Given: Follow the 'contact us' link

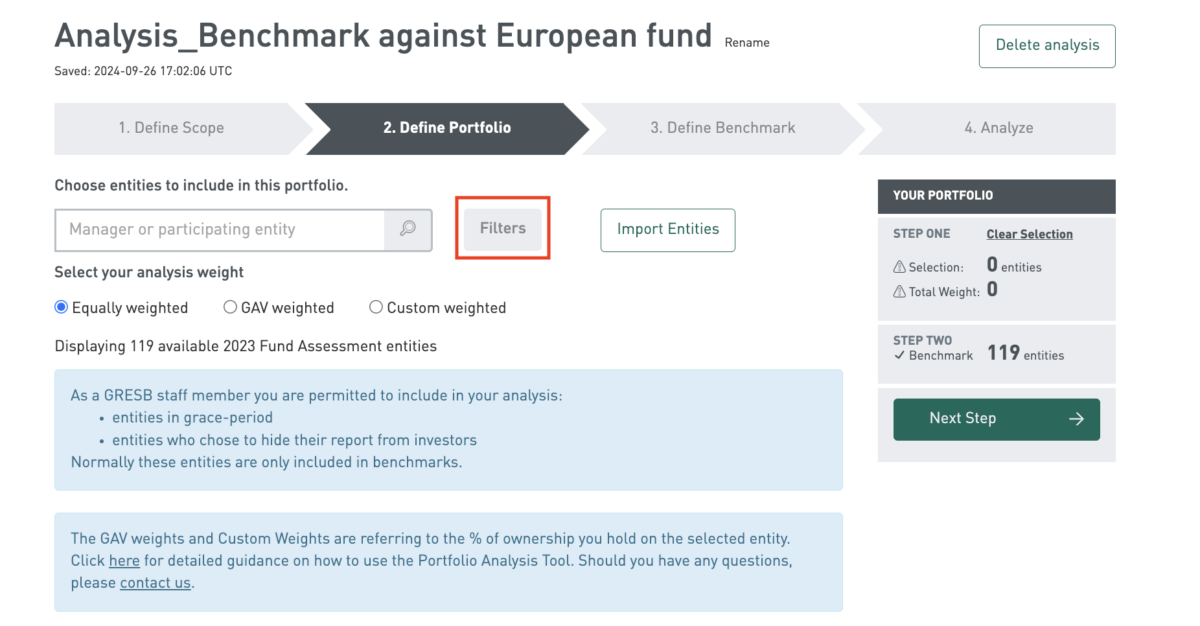Looking at the screenshot, I should tap(155, 583).
